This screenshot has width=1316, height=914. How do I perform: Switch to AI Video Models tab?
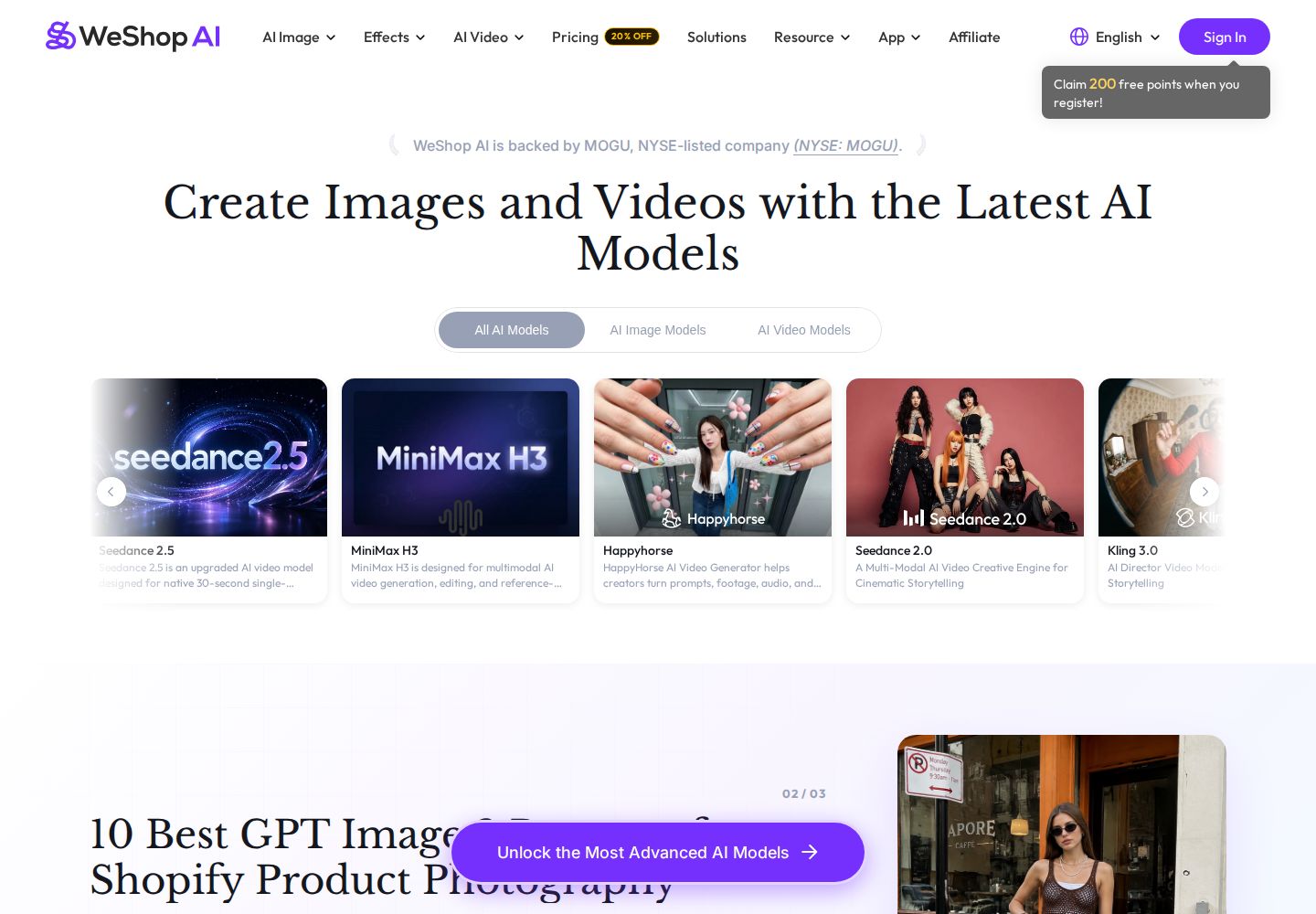pos(804,330)
